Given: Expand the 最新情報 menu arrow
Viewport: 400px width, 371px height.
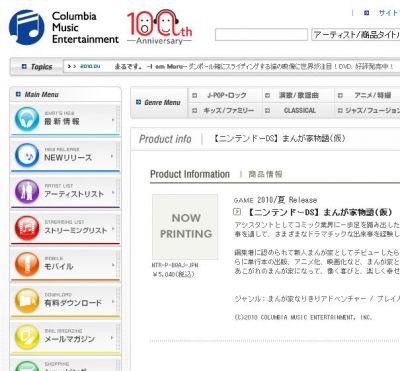Looking at the screenshot, I should [x=113, y=120].
